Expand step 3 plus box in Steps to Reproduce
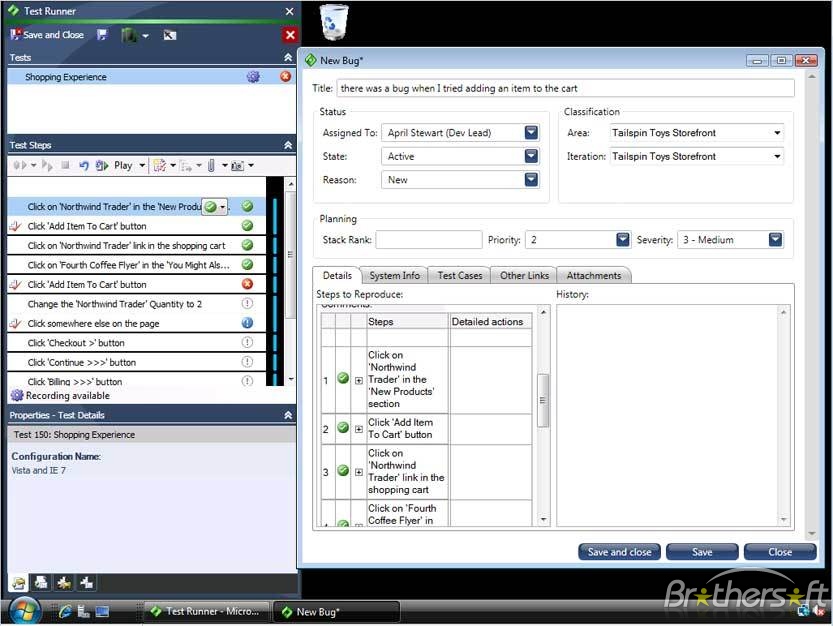The height and width of the screenshot is (626, 833). point(359,472)
